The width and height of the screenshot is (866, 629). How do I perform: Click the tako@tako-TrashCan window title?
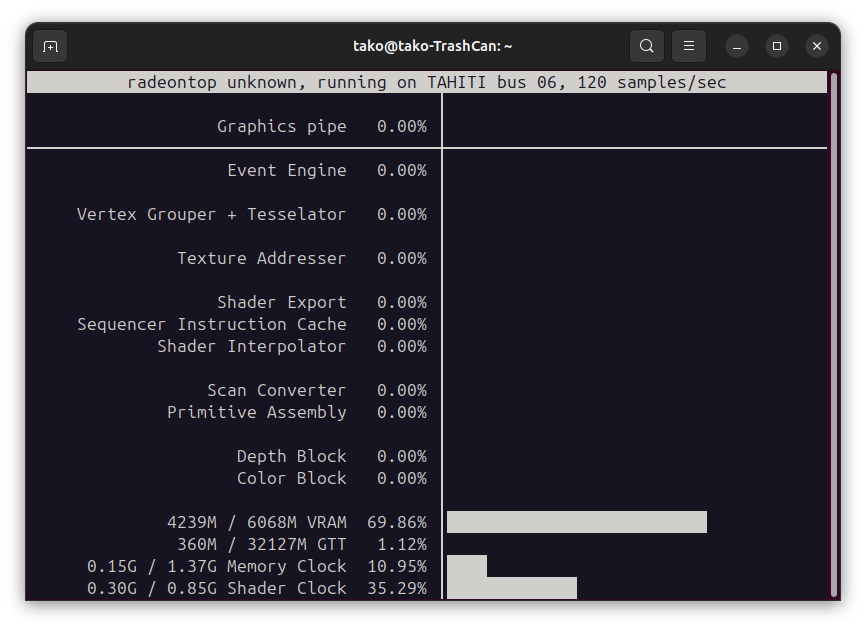tap(433, 46)
